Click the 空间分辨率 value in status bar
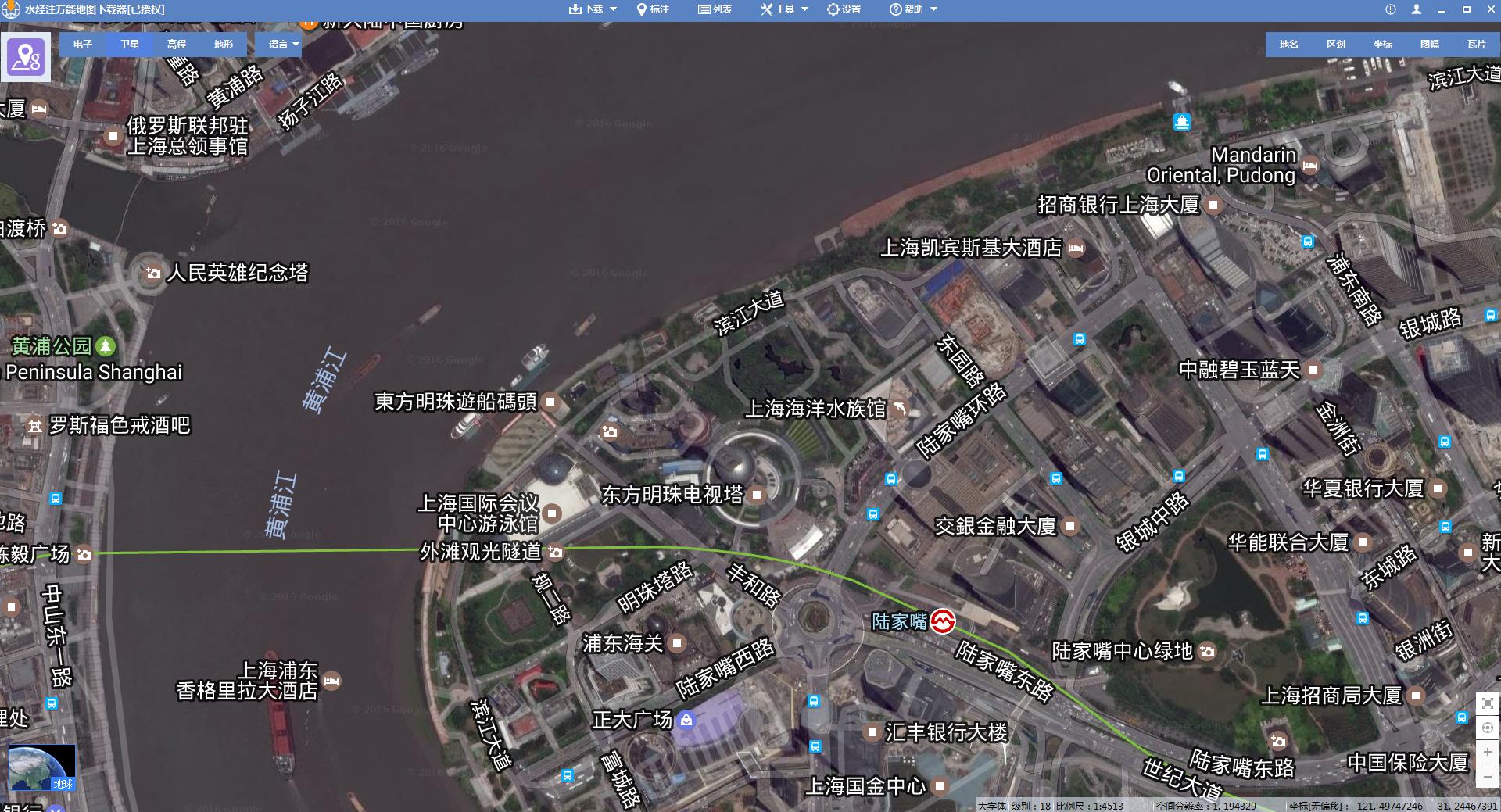This screenshot has width=1501, height=812. click(1206, 806)
